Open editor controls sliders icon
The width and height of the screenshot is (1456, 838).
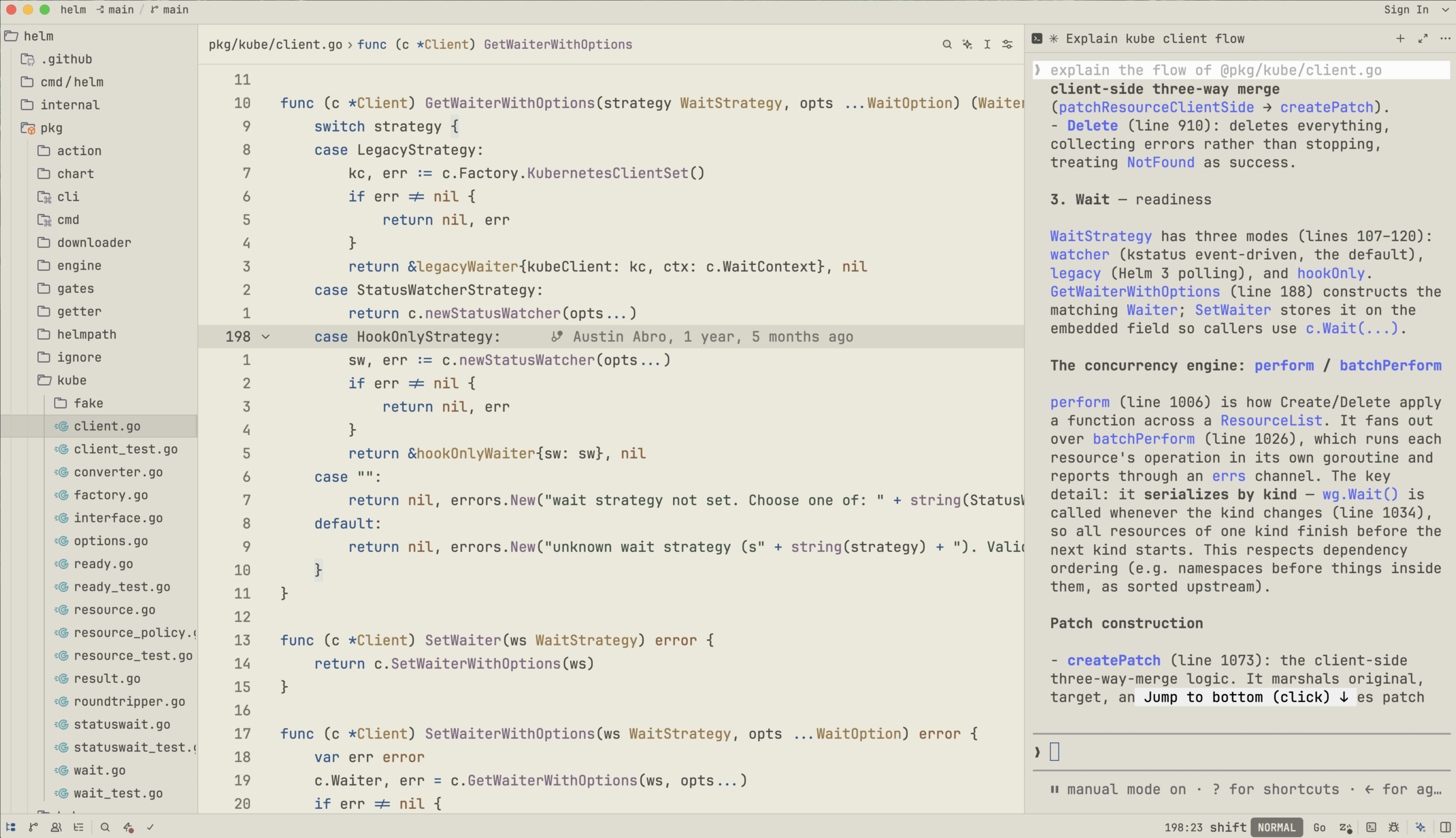coord(1007,44)
